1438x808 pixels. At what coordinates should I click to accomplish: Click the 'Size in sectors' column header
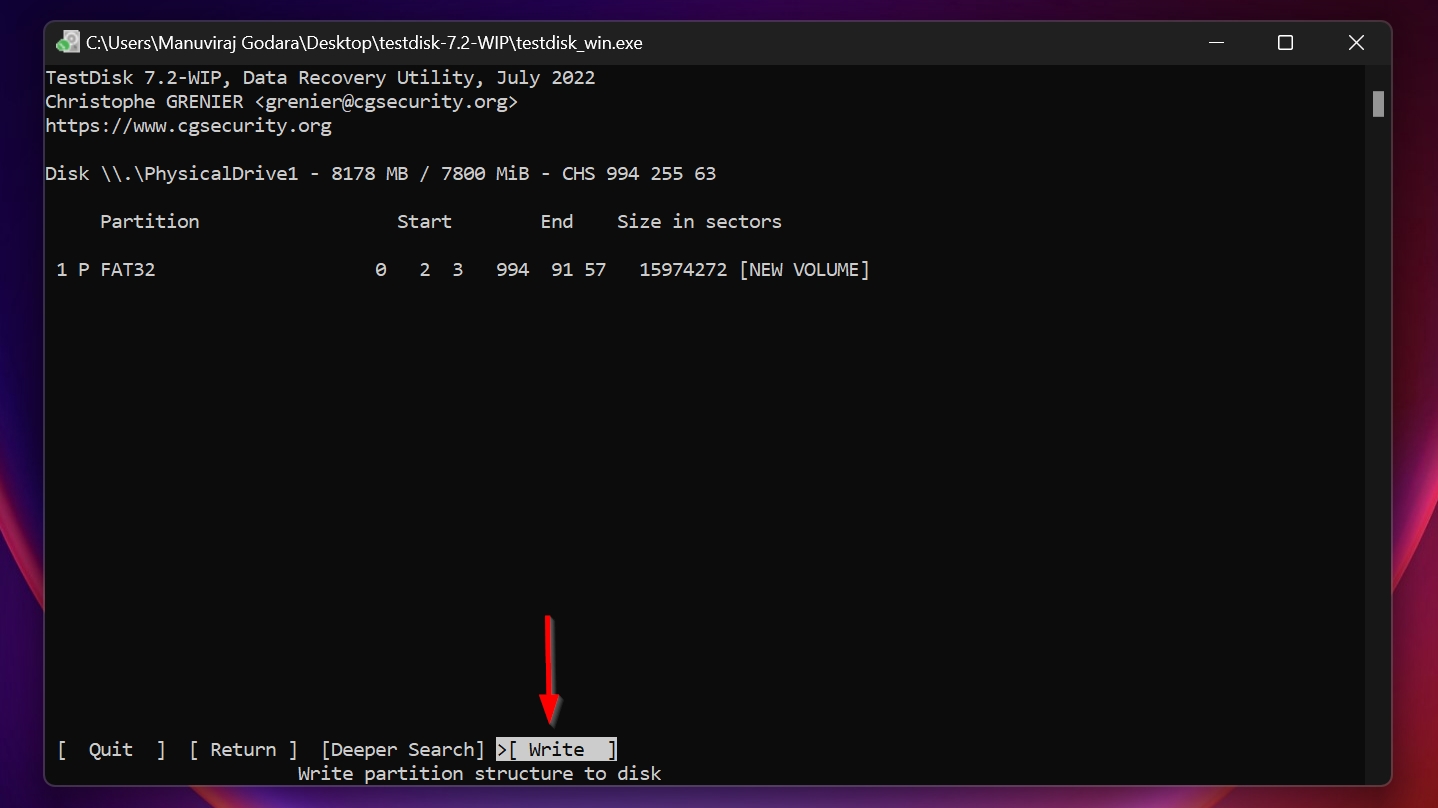click(699, 222)
